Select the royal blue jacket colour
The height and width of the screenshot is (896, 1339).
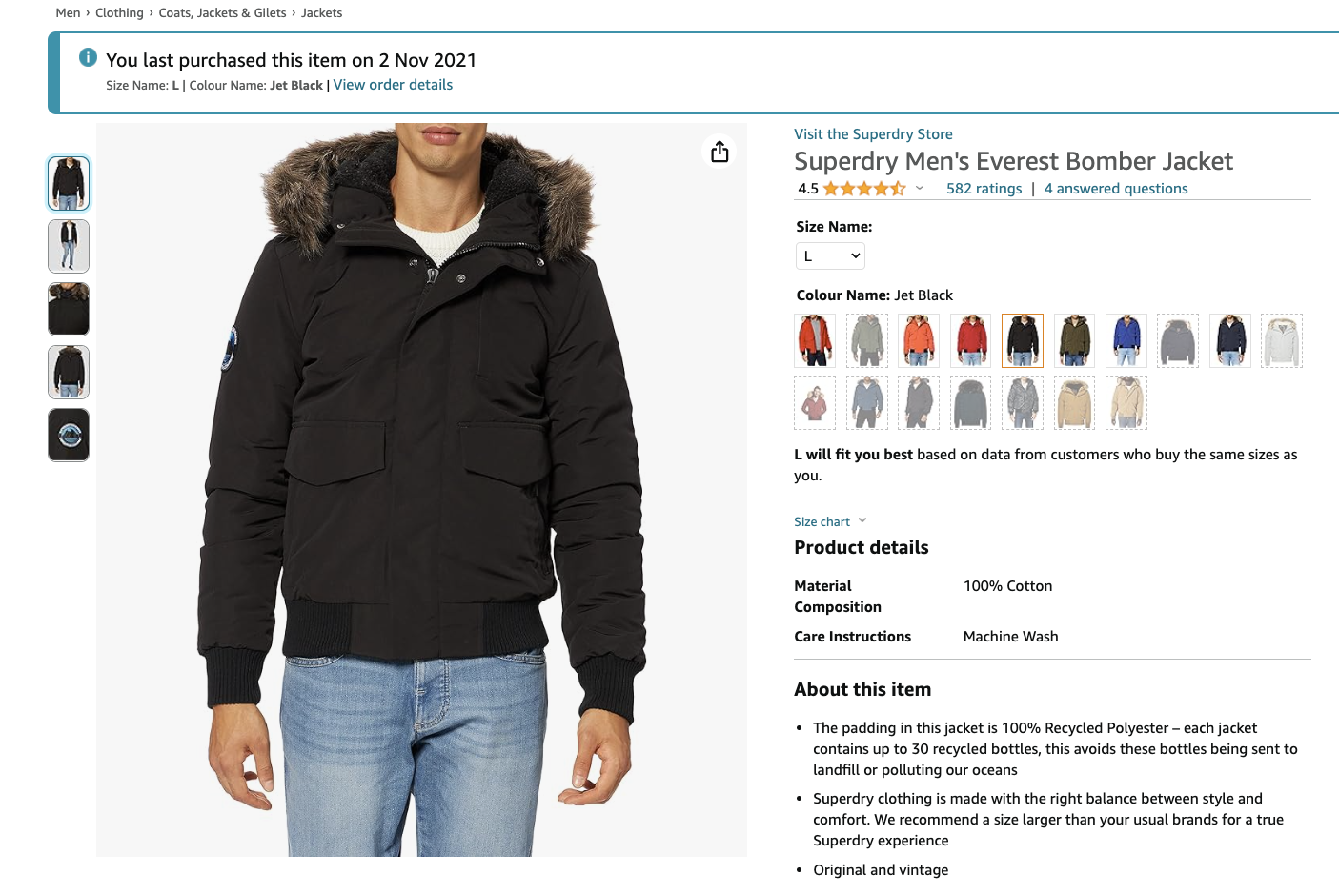click(x=1126, y=340)
